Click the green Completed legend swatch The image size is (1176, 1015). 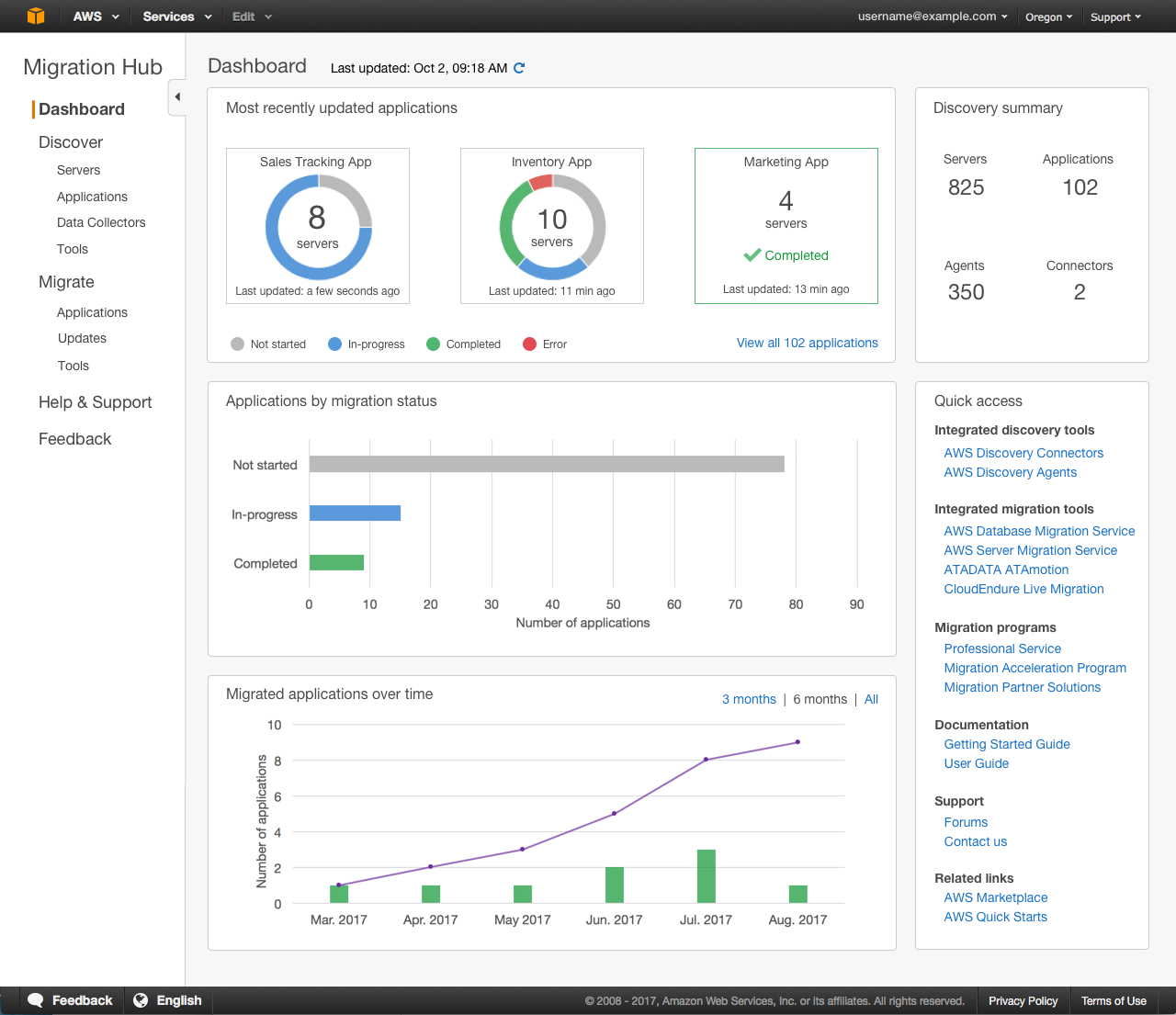(x=433, y=344)
